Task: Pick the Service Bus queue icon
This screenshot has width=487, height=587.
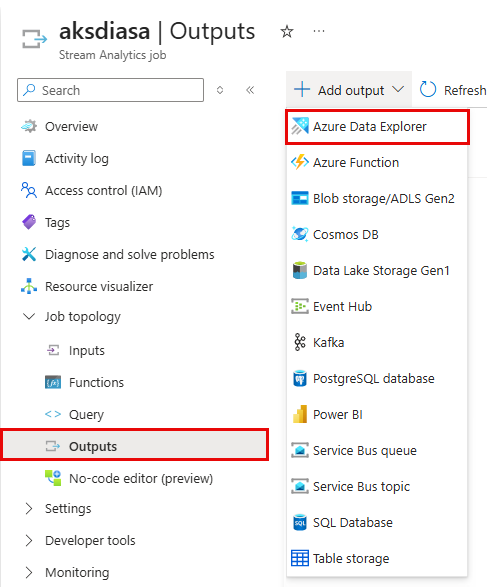Action: [x=300, y=450]
